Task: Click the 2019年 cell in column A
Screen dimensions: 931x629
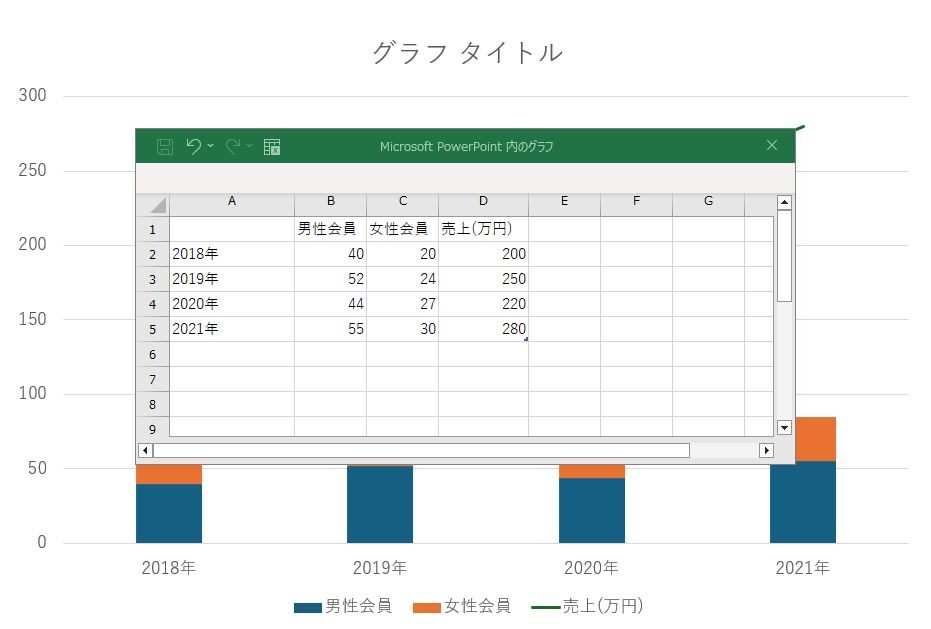Action: 232,279
